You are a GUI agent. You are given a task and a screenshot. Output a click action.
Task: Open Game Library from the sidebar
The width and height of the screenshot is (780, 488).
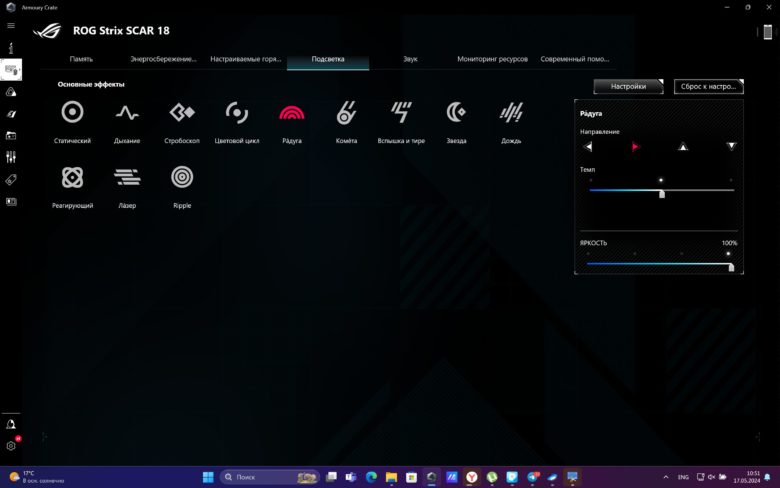(x=11, y=135)
